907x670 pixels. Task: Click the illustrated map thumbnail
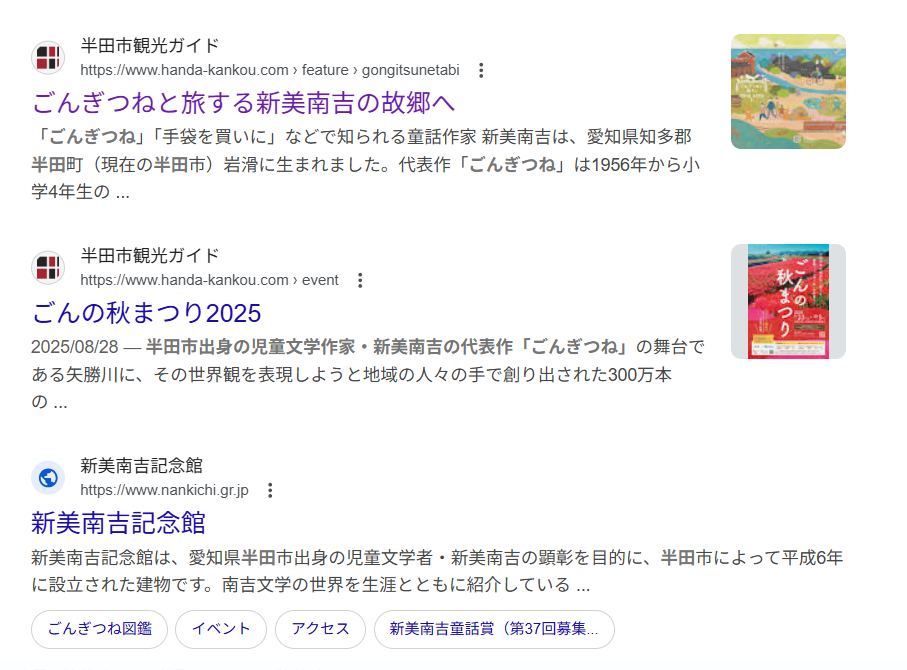(x=788, y=91)
